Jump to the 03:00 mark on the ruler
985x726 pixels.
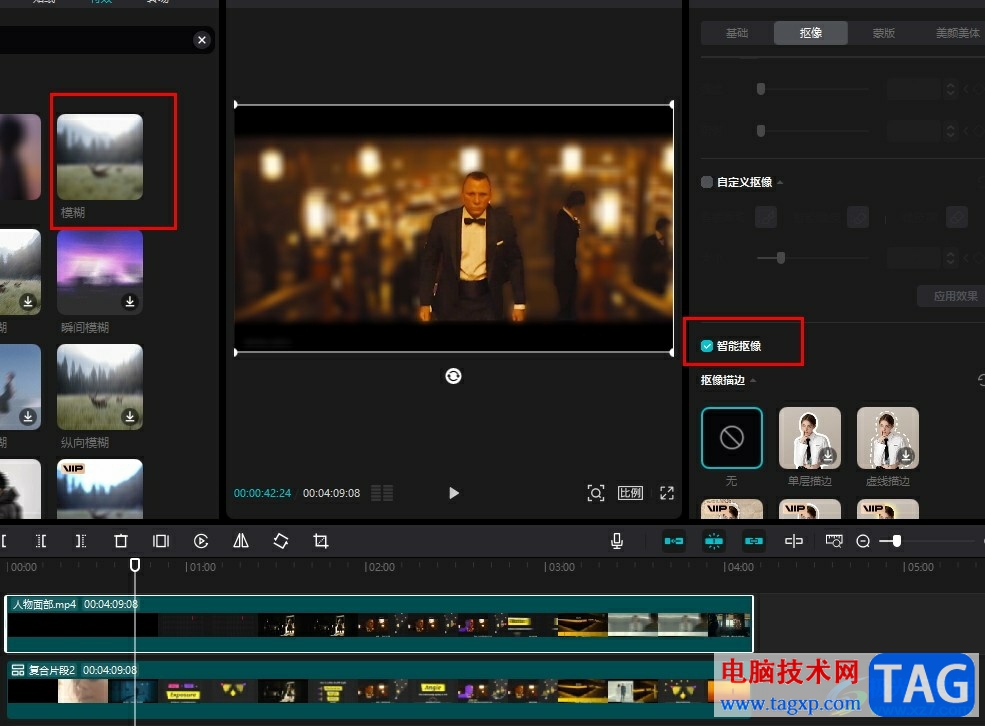[x=560, y=567]
